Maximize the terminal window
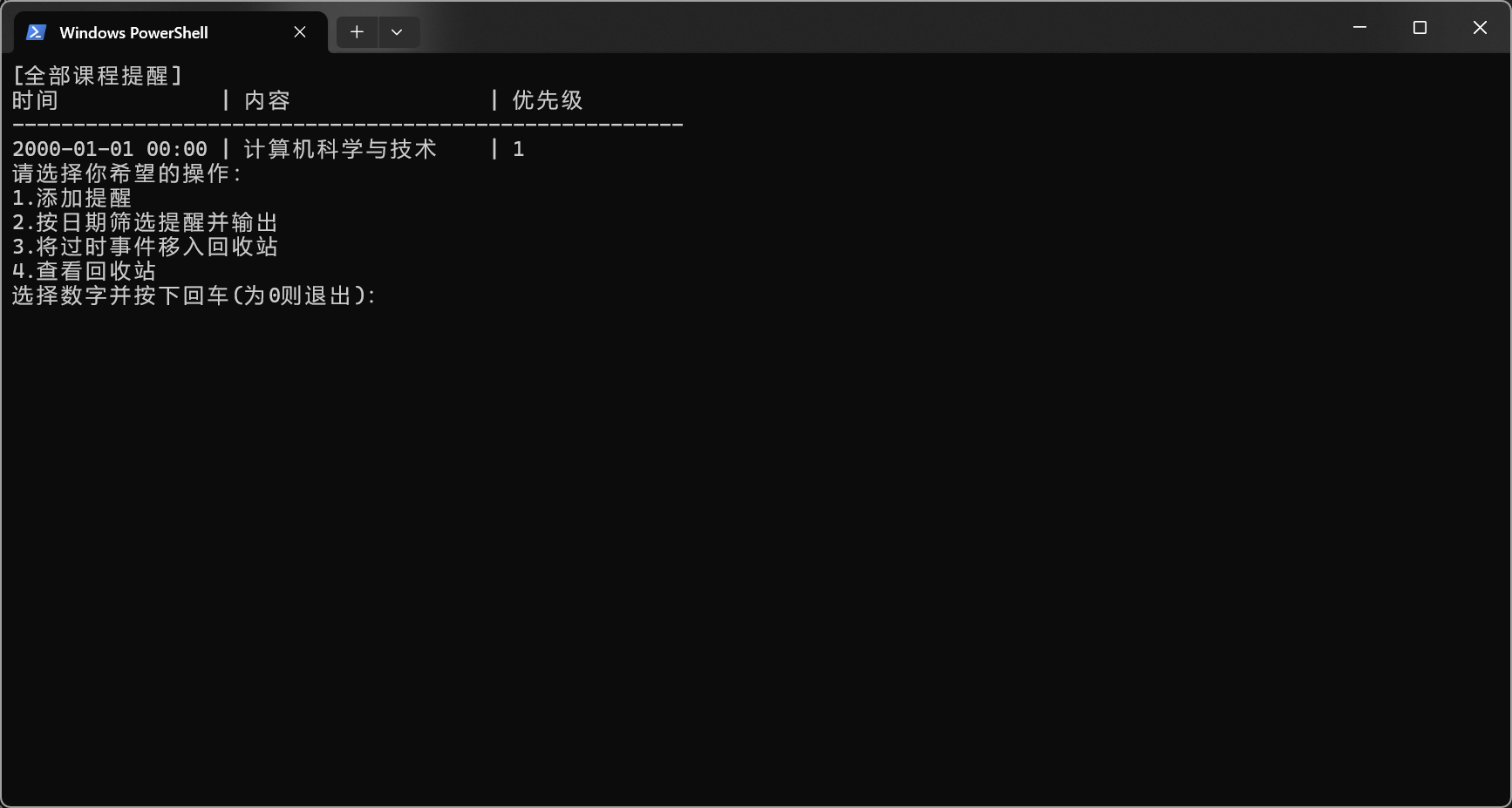 point(1420,28)
